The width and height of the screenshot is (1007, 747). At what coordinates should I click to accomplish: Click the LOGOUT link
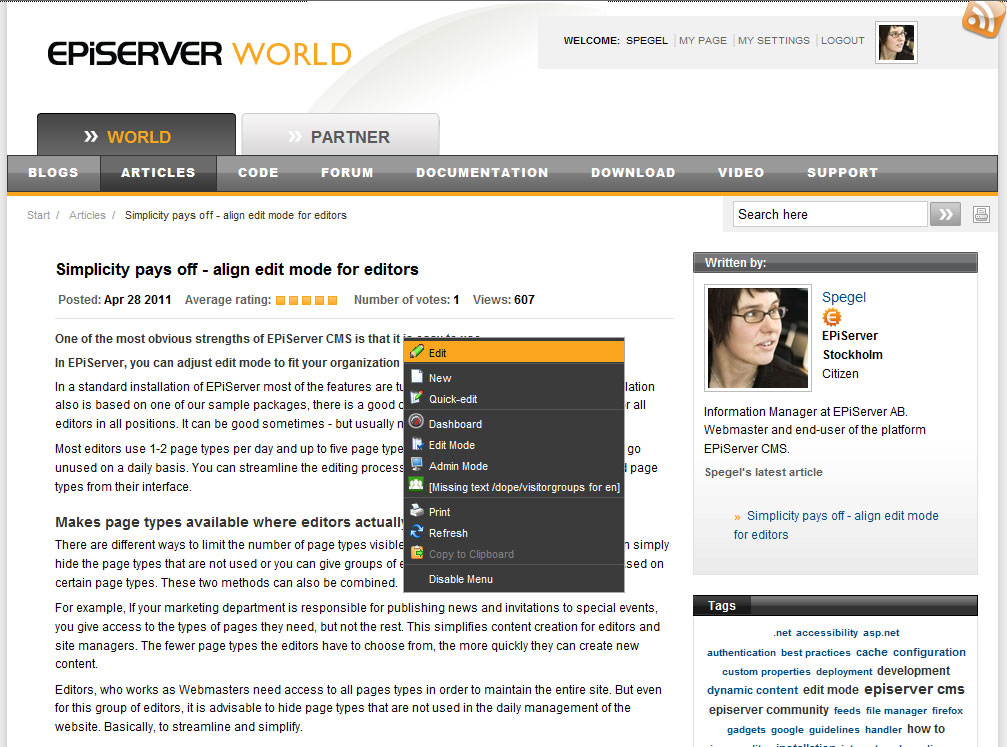coord(842,41)
